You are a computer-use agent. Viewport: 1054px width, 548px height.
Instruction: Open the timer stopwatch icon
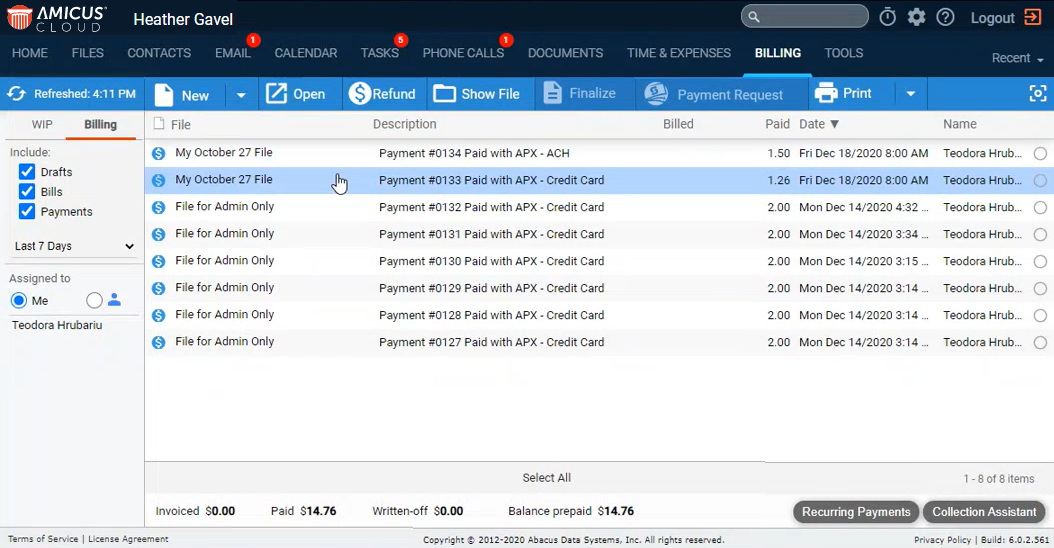point(887,17)
